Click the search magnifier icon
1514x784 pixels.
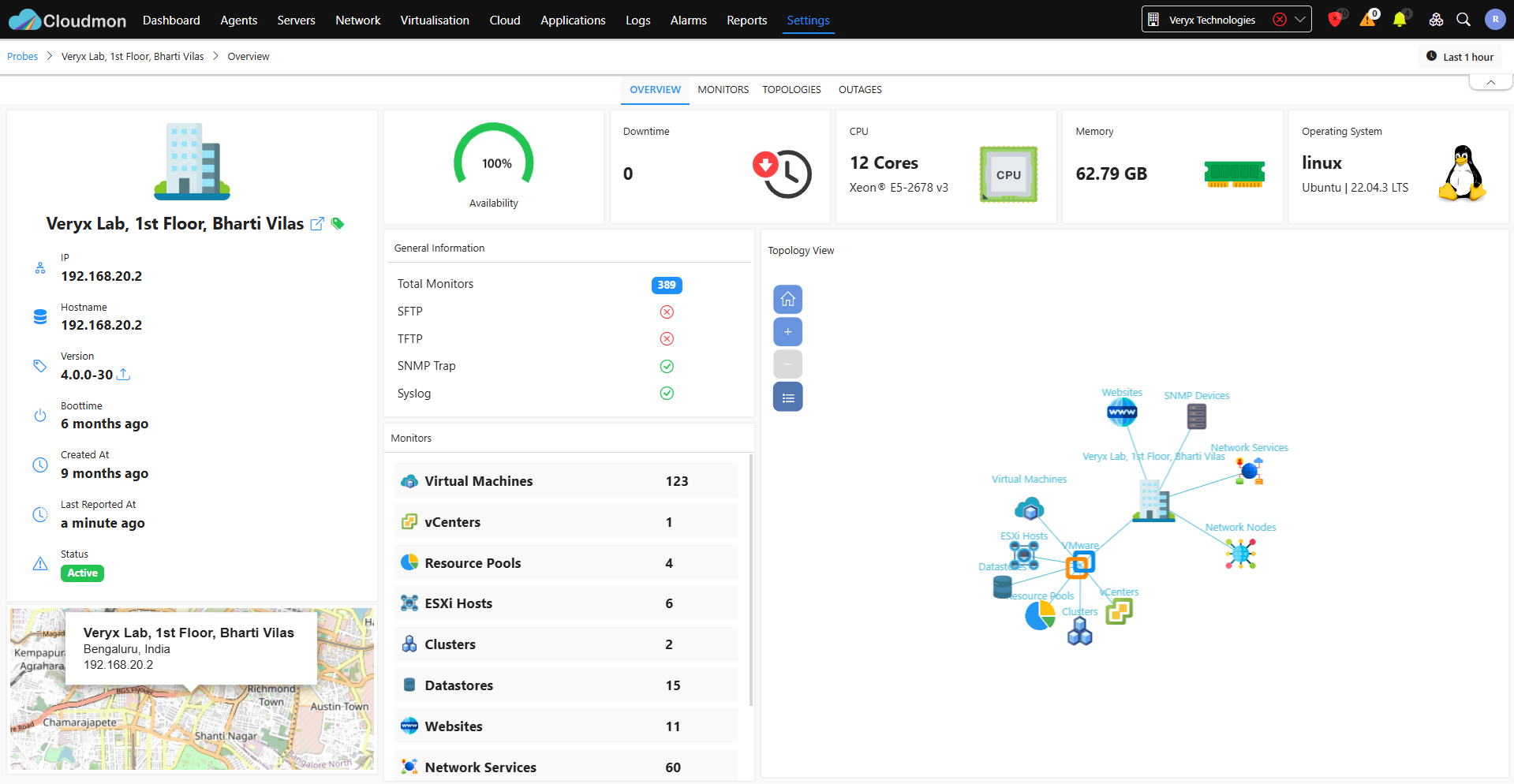pyautogui.click(x=1464, y=20)
